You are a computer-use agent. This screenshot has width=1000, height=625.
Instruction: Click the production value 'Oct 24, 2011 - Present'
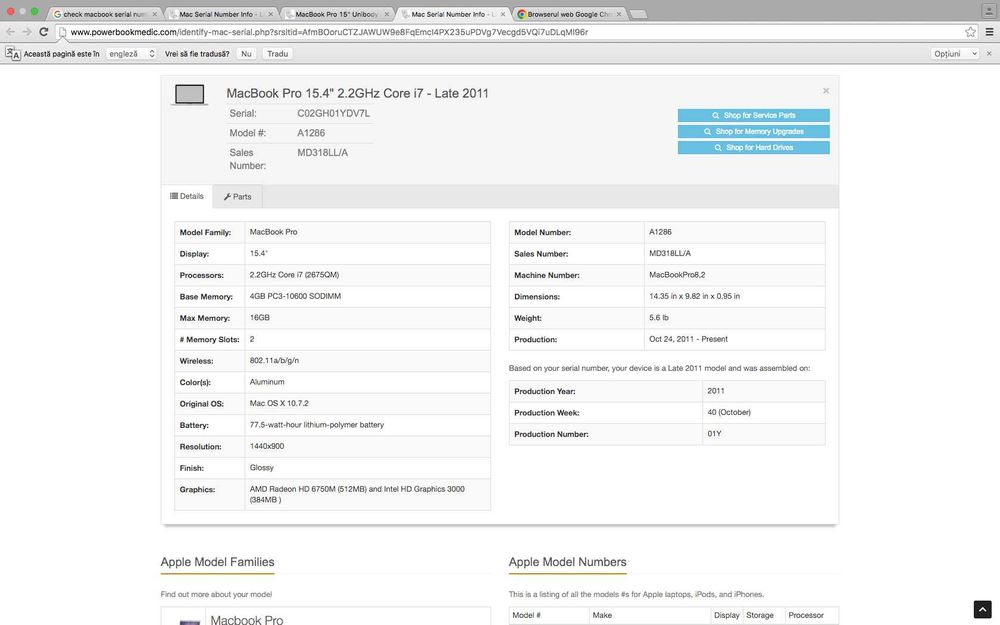click(688, 339)
